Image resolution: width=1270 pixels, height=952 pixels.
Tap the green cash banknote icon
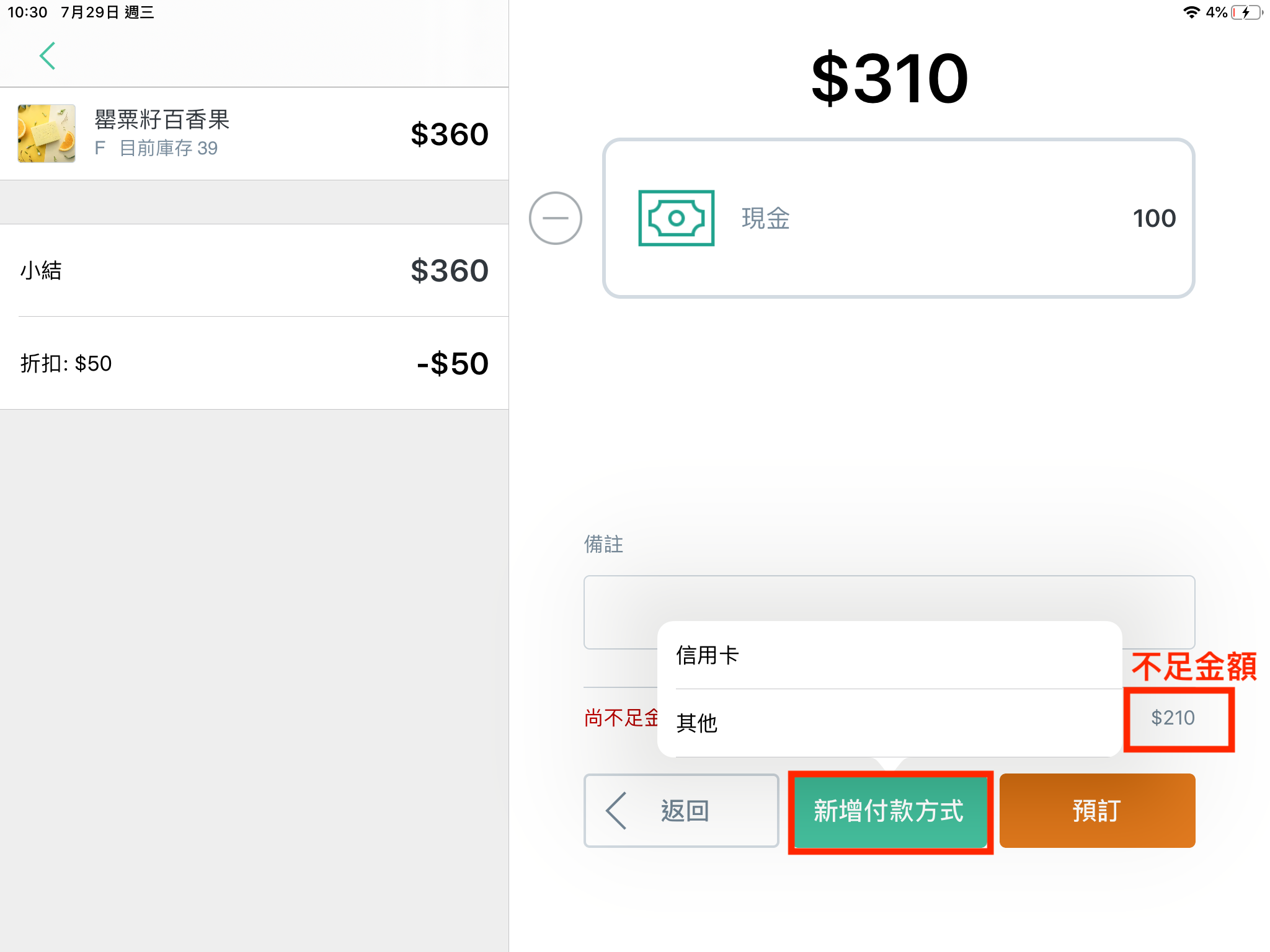click(676, 218)
